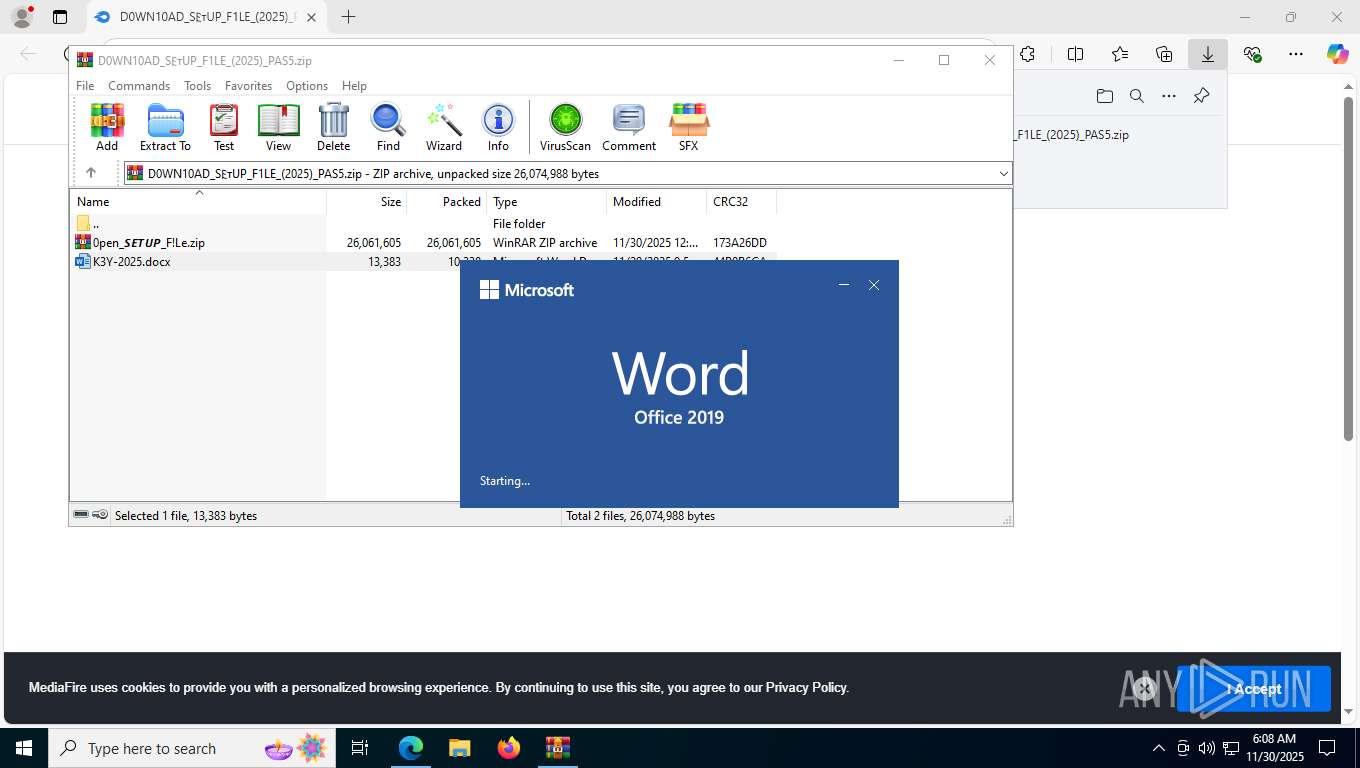Open the View toolbar button
Viewport: 1360px width, 768px height.
(x=279, y=127)
